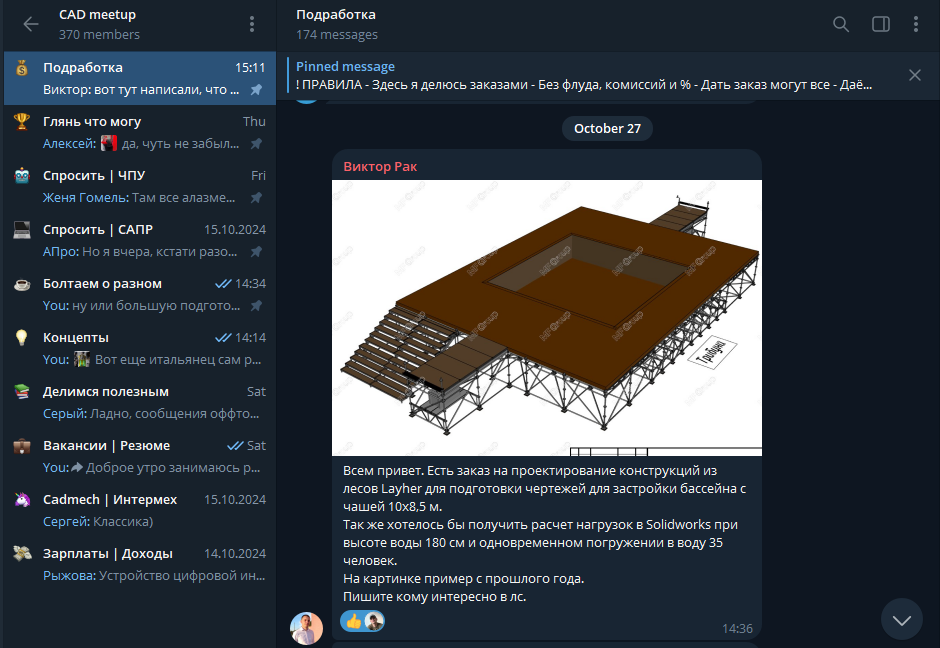
Task: Select the Глянь что могу topic
Action: (x=140, y=132)
